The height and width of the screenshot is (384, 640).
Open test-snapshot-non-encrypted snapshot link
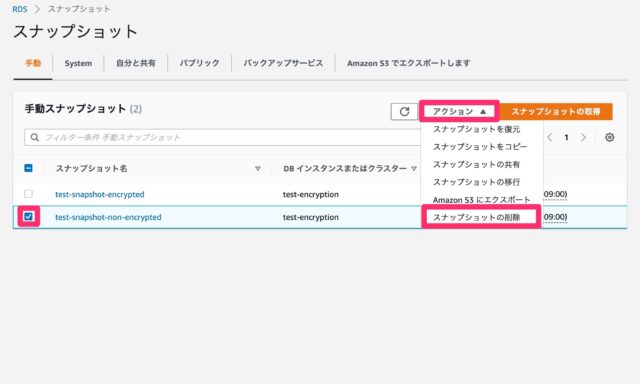coord(108,217)
